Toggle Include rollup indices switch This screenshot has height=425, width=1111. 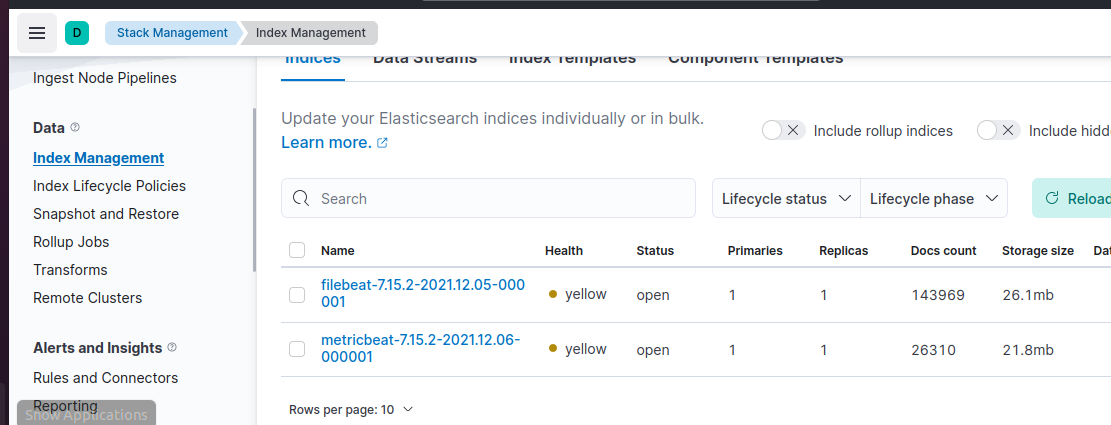tap(783, 130)
